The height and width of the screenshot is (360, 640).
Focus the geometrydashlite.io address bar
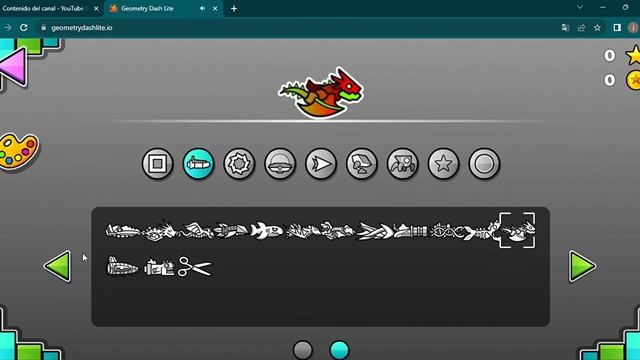(82, 28)
